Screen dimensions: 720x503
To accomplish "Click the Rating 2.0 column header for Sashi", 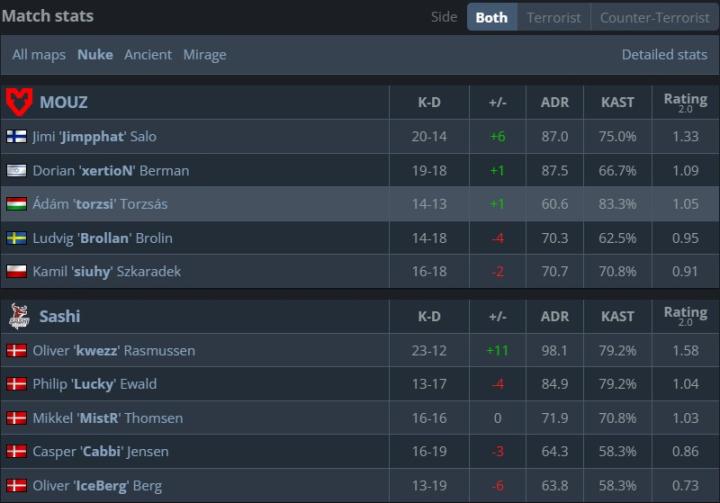I will point(685,316).
